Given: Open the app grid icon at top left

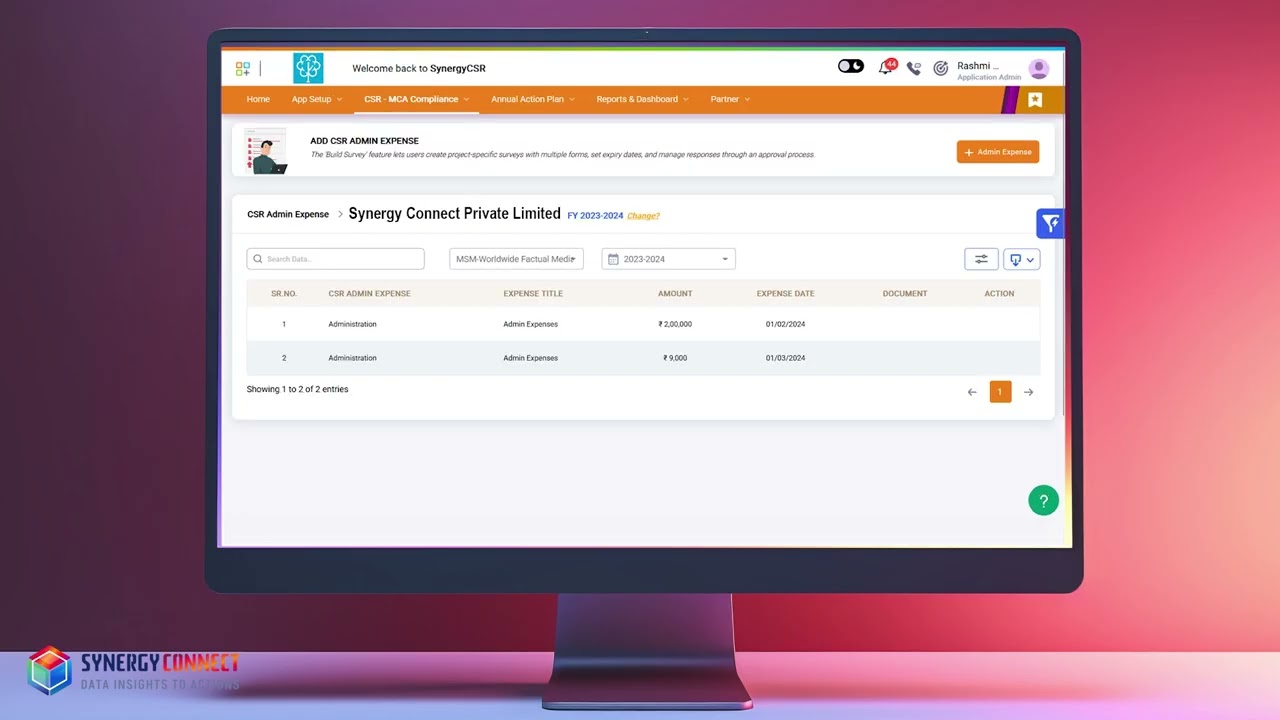Looking at the screenshot, I should coord(243,69).
